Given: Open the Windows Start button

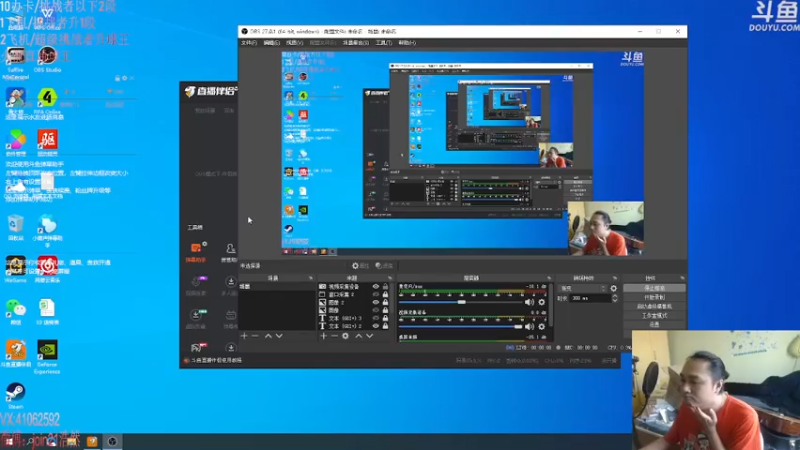Looking at the screenshot, I should pos(8,441).
